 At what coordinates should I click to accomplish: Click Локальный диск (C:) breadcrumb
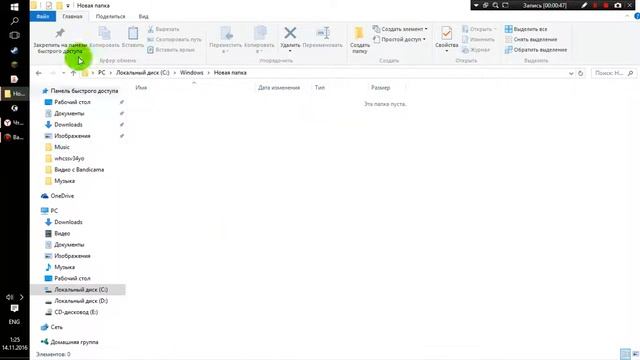(x=142, y=73)
